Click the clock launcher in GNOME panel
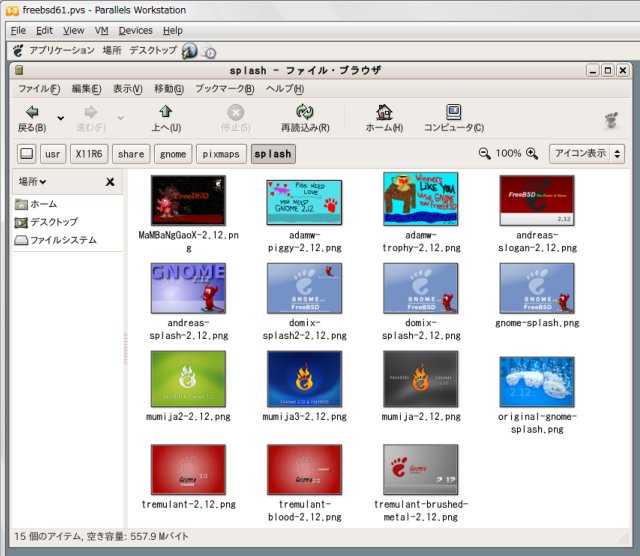Viewport: 640px width, 556px height. click(209, 52)
